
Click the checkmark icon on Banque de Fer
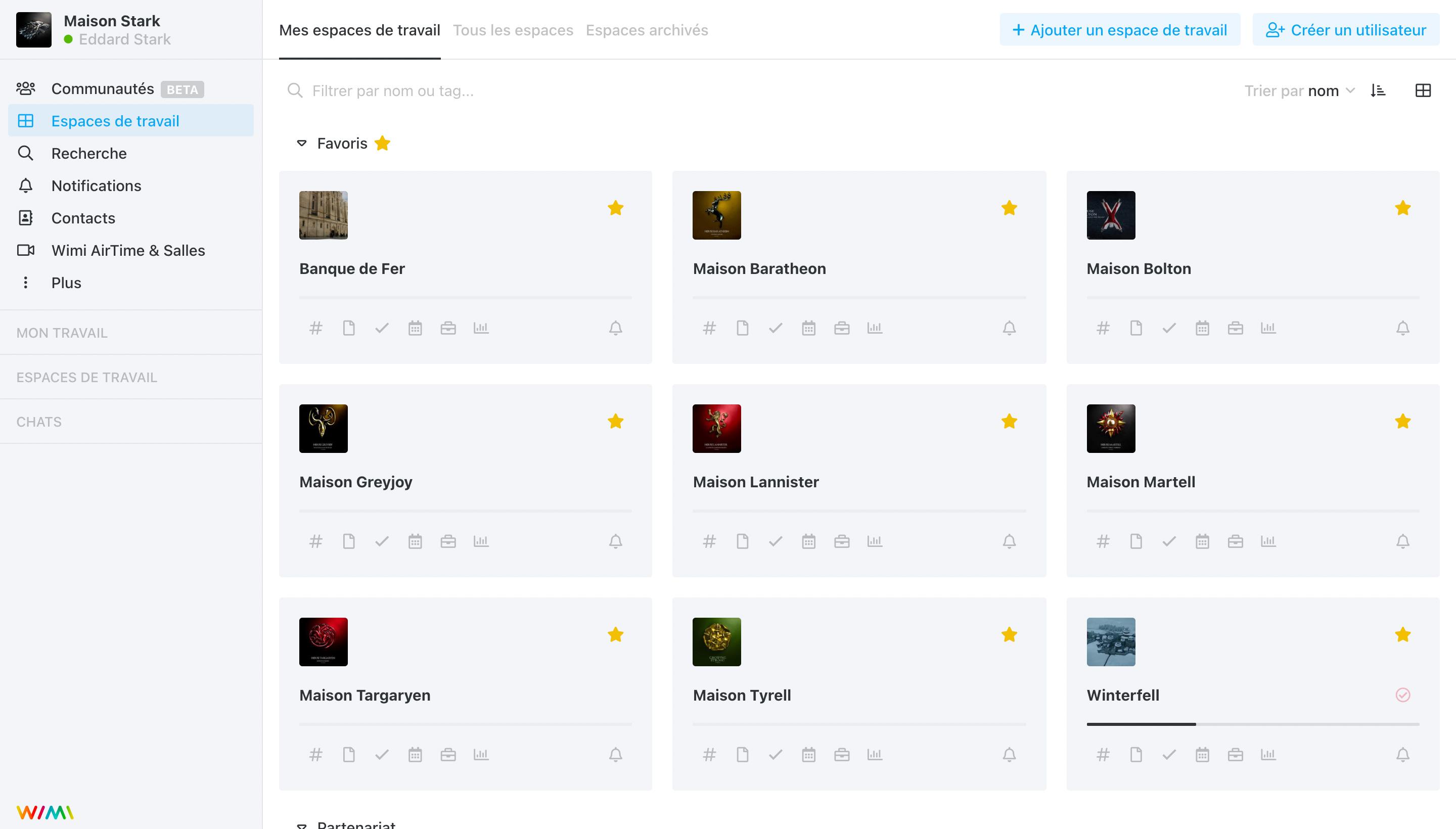(x=381, y=327)
